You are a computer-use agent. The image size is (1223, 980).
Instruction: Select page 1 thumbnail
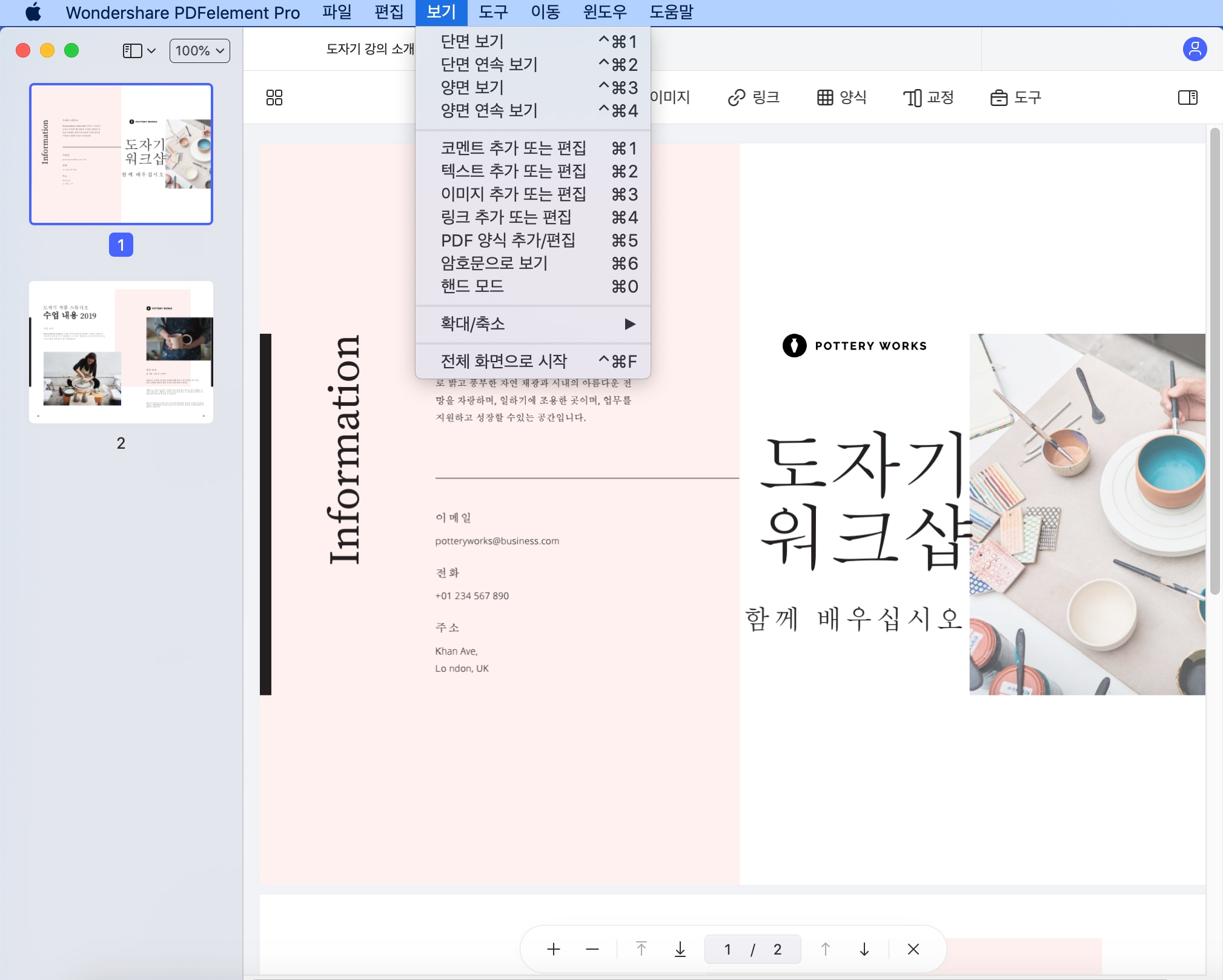click(121, 154)
